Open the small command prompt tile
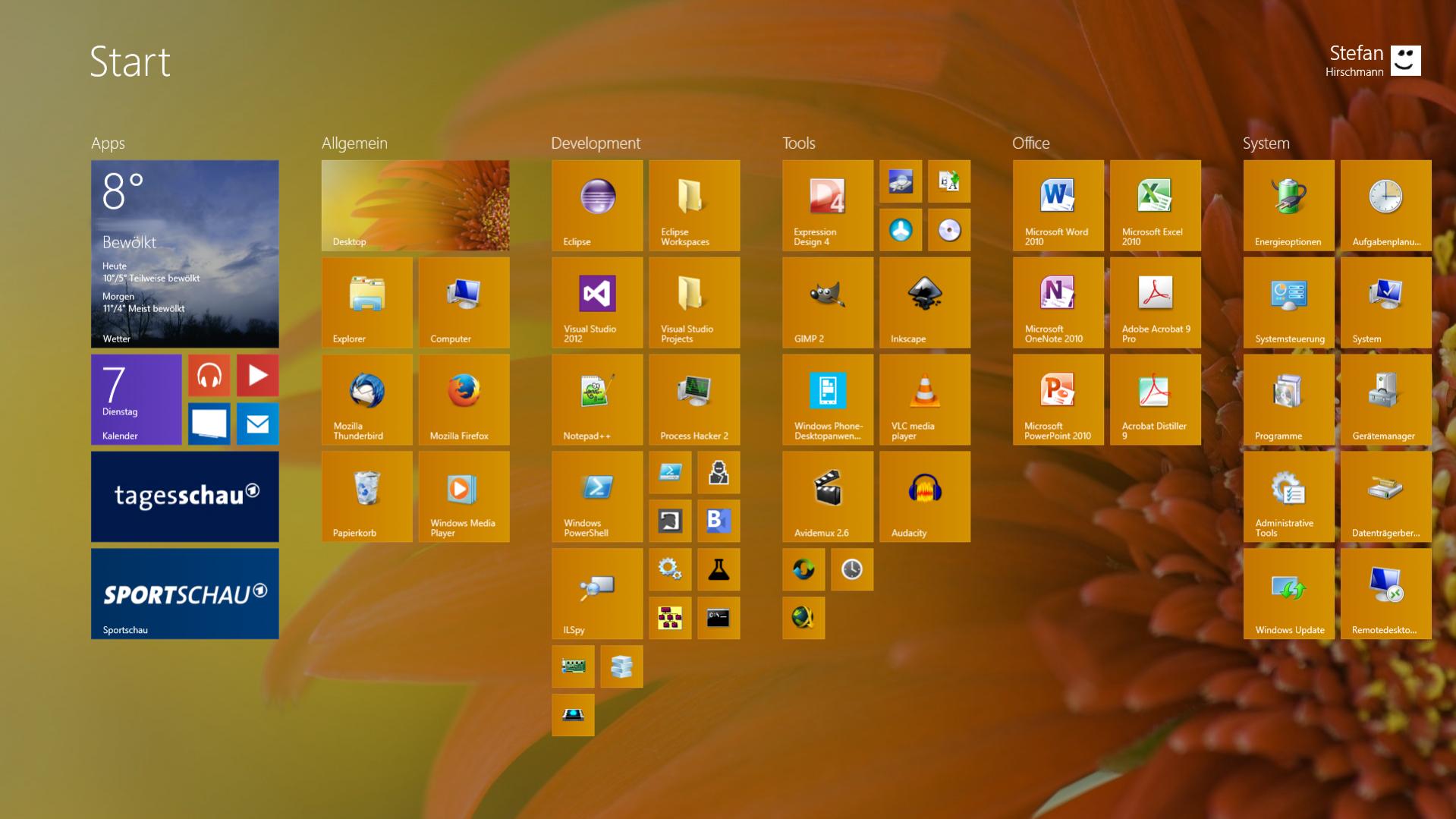The height and width of the screenshot is (819, 1456). tap(719, 618)
